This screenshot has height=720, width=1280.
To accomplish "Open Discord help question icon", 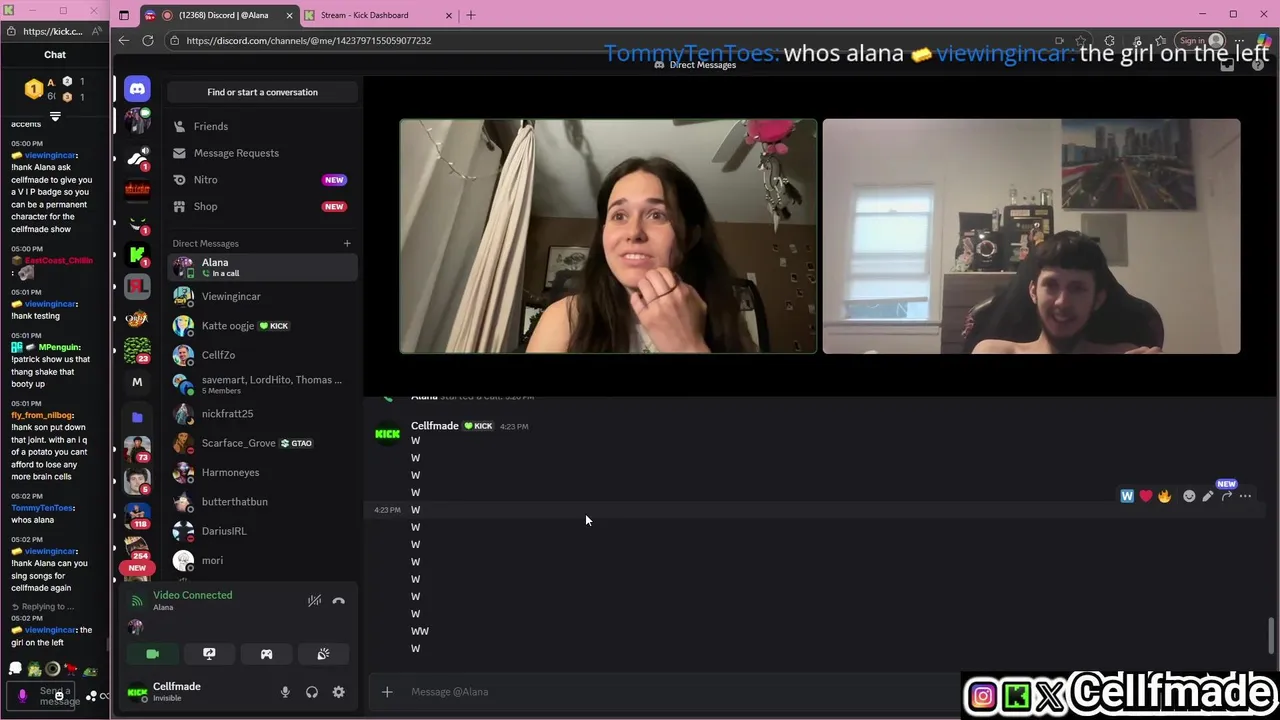I will point(1258,65).
